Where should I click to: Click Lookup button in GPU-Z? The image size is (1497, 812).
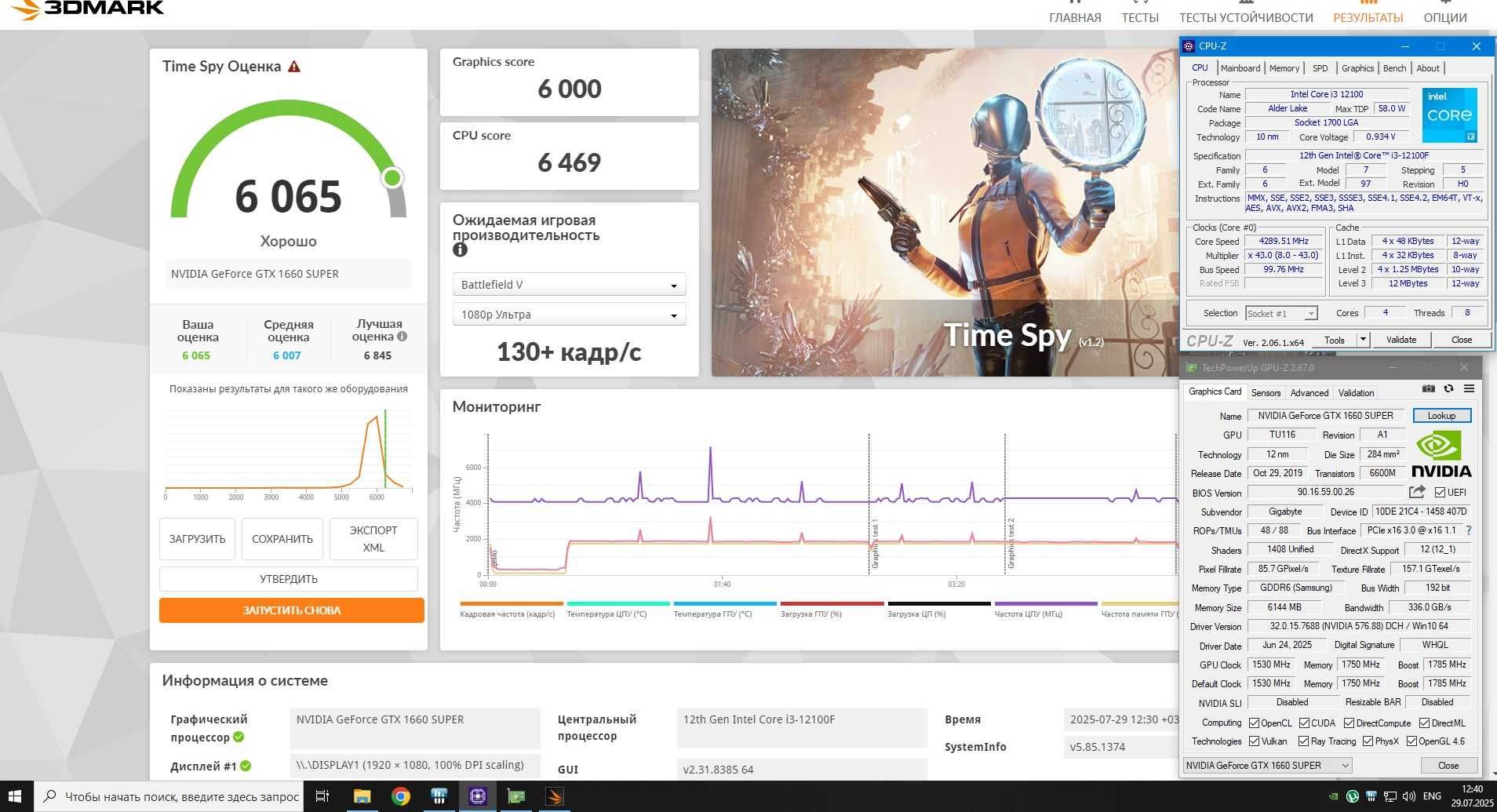click(1441, 416)
